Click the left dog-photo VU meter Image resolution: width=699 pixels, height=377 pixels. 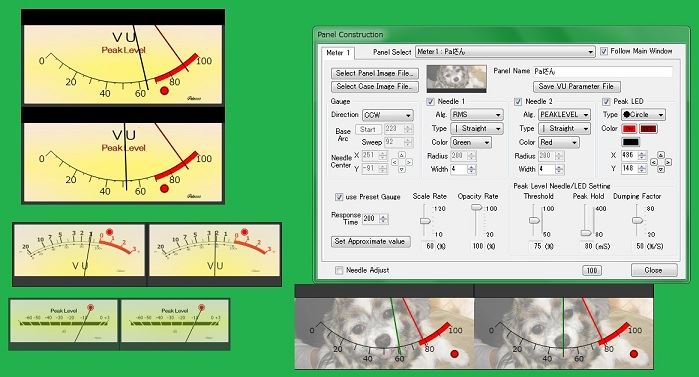[384, 327]
